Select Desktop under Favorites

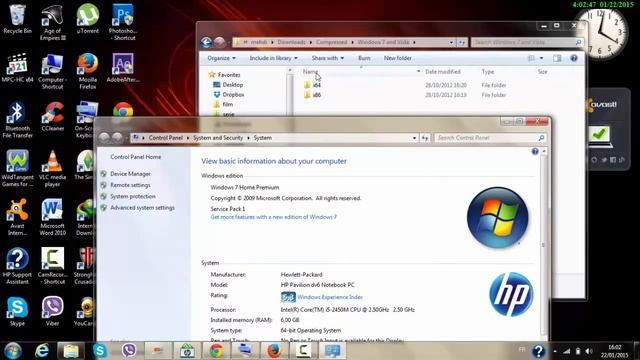point(228,84)
